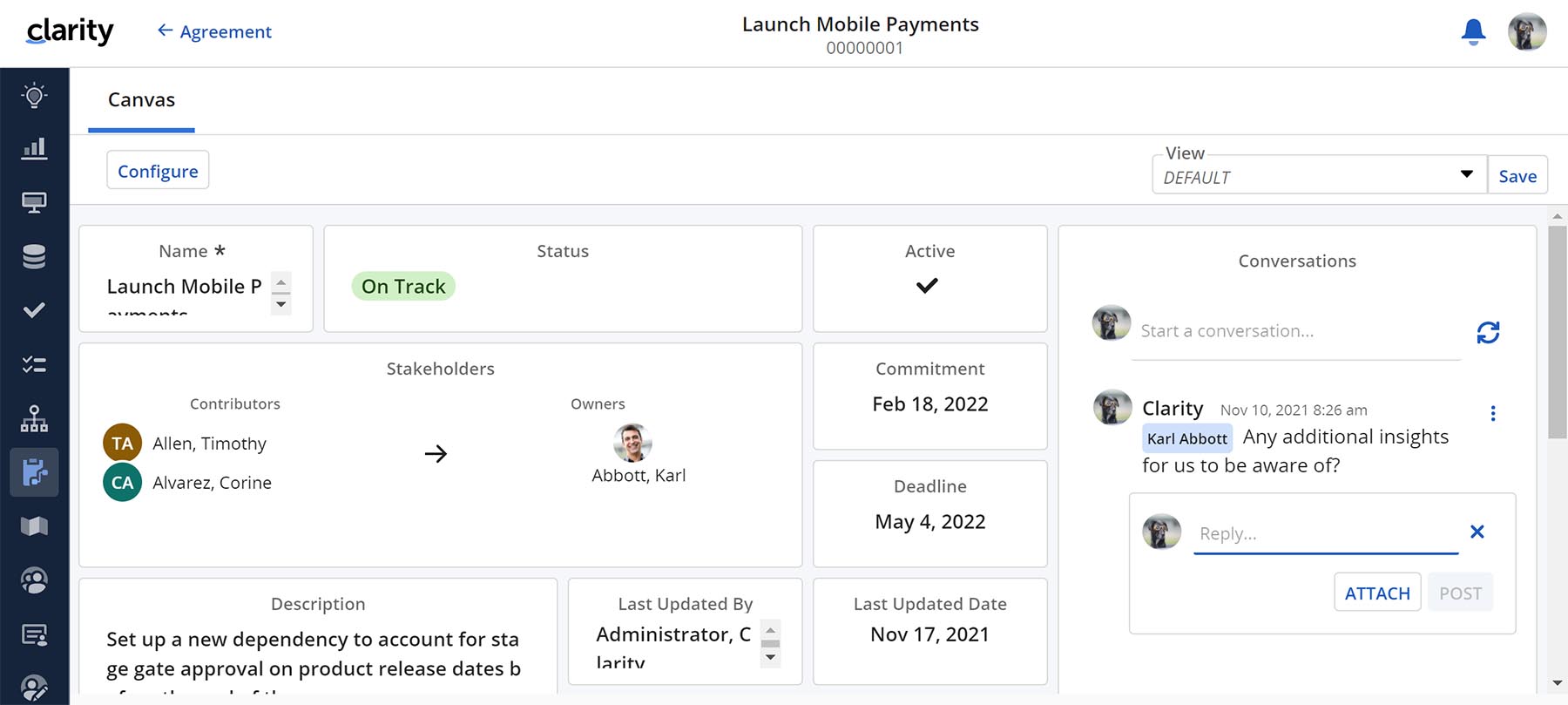Click the Start a conversation field
The width and height of the screenshot is (1568, 705).
pos(1296,332)
